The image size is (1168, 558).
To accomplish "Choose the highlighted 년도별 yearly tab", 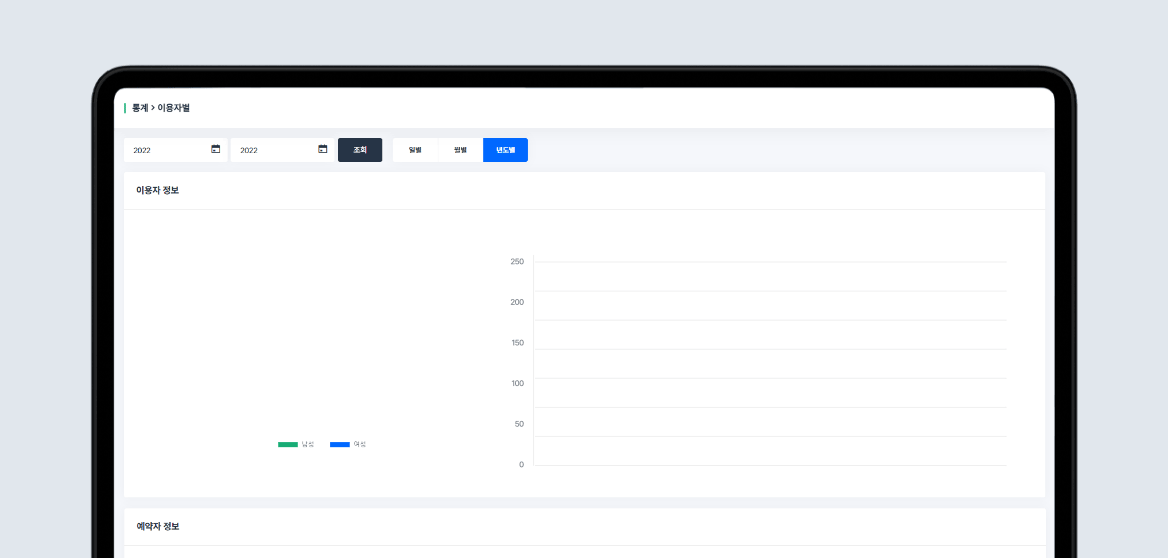I will tap(505, 150).
